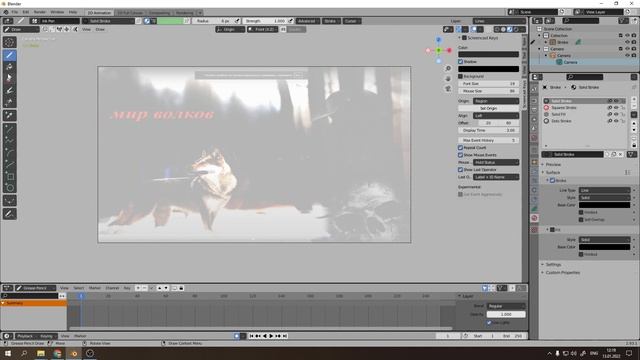
Task: Open the Edit menu
Action: coord(26,12)
